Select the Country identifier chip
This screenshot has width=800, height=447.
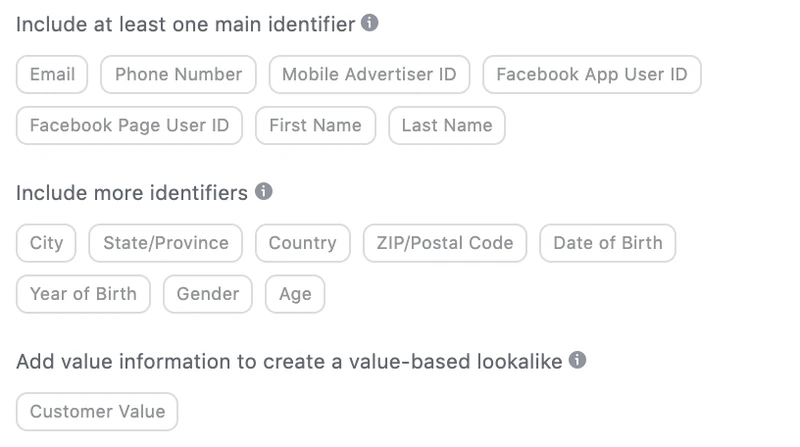tap(303, 243)
